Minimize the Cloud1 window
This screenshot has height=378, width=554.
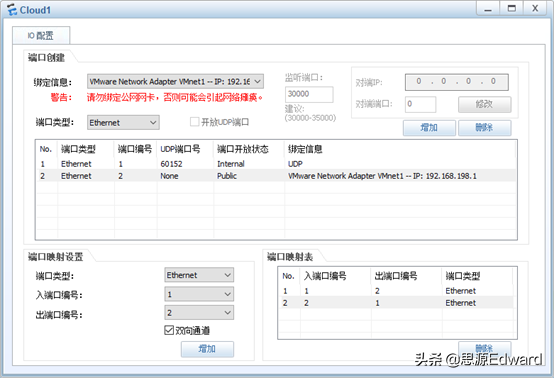488,8
